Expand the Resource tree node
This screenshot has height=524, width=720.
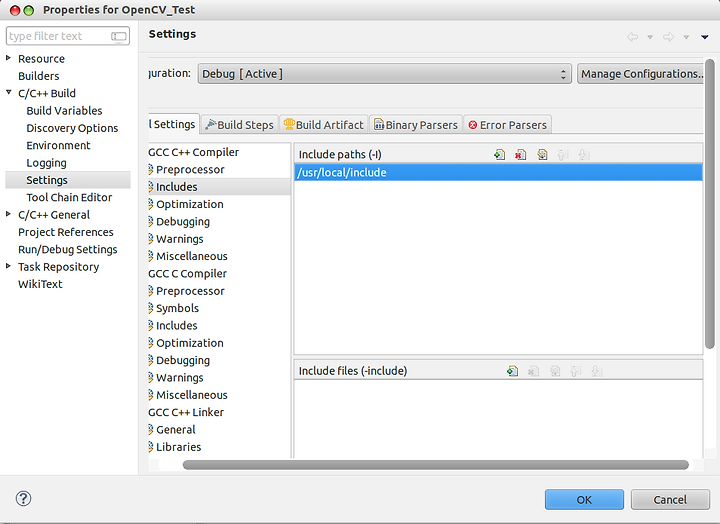pos(8,58)
